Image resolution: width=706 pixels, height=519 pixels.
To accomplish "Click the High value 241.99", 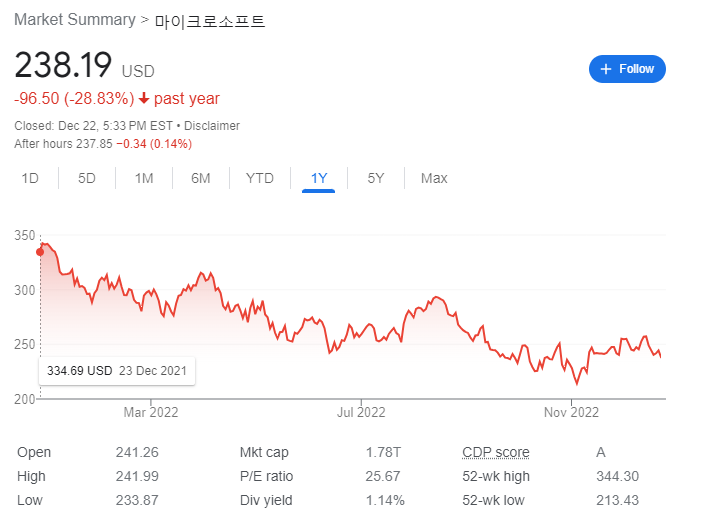I will tap(137, 476).
